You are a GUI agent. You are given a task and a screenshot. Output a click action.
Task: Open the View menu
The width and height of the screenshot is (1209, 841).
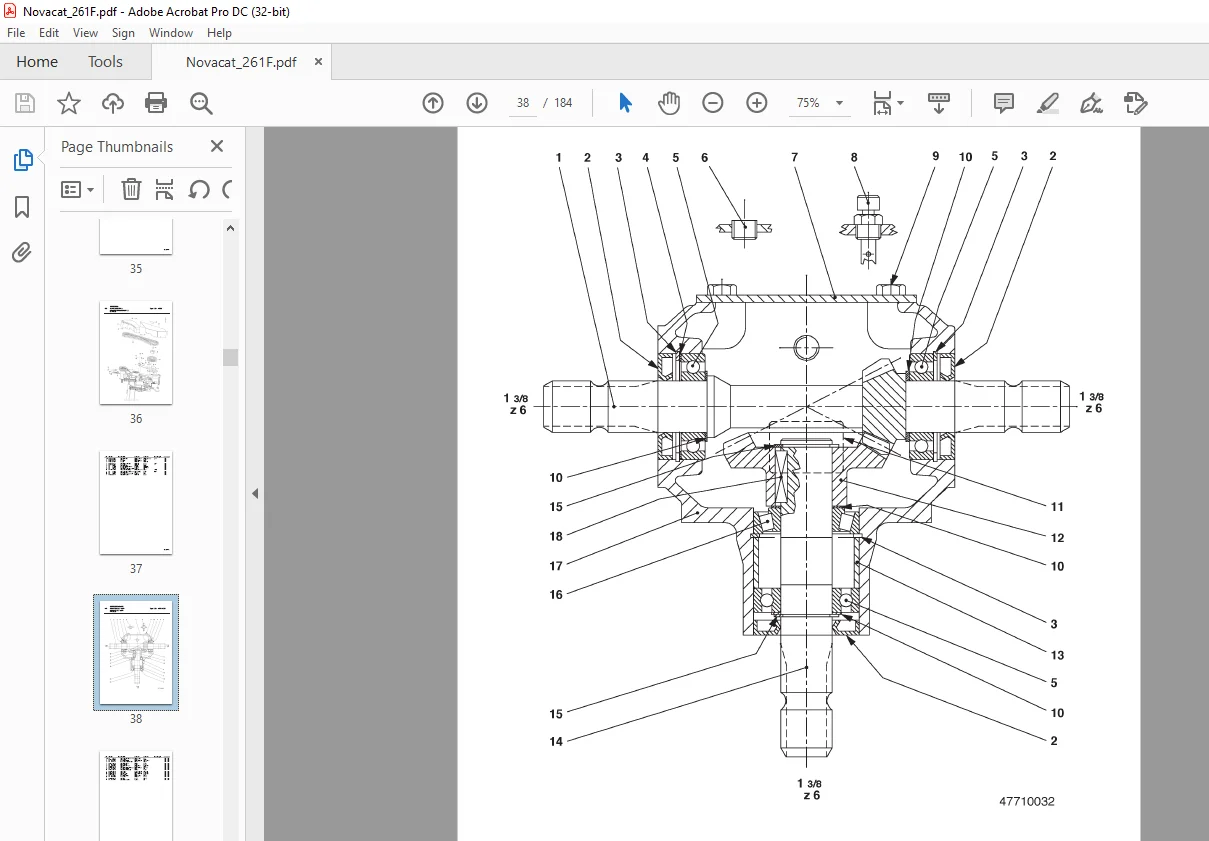pos(85,33)
